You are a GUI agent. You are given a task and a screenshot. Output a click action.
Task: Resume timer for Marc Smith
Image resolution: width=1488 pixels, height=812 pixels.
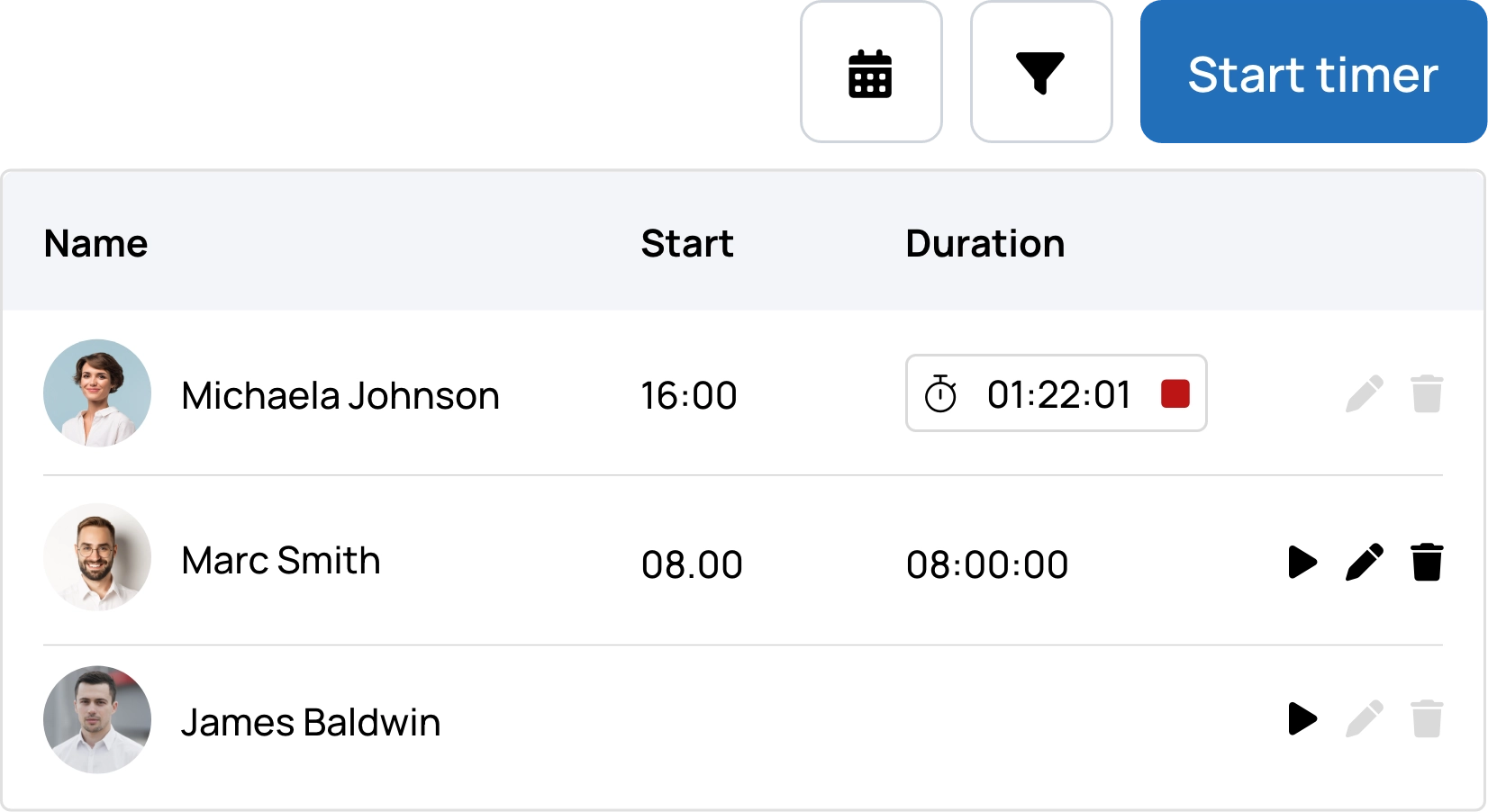click(1302, 562)
